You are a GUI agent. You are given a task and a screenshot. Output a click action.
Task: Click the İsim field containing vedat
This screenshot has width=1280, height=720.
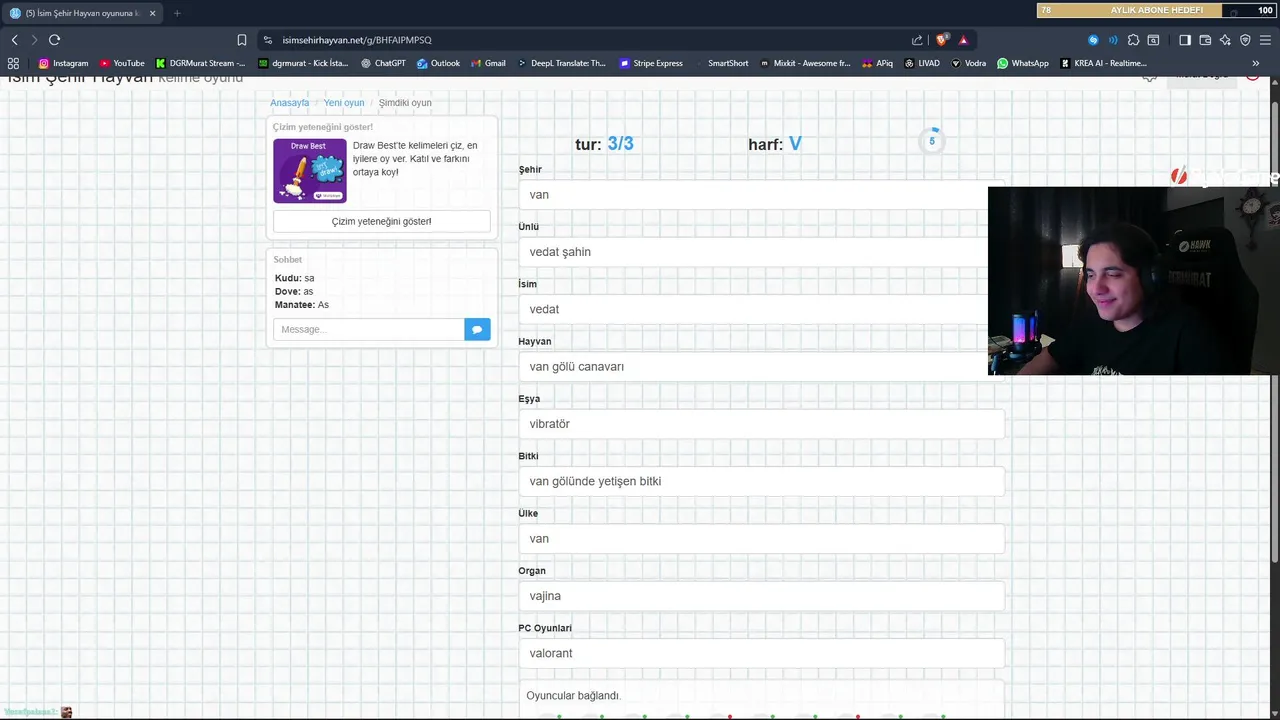point(761,309)
